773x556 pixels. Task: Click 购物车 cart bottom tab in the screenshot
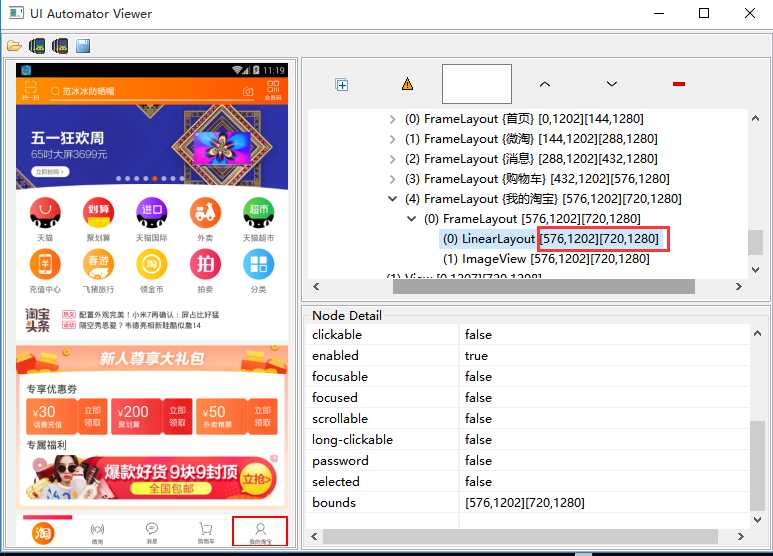206,533
